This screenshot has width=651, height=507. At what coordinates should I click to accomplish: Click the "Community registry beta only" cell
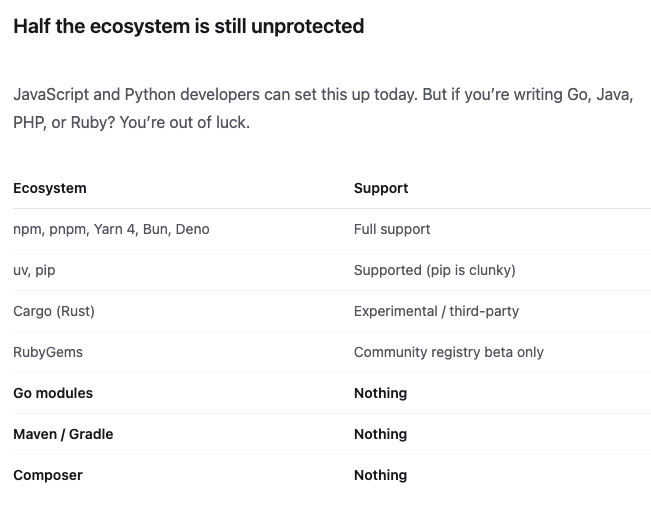tap(448, 352)
